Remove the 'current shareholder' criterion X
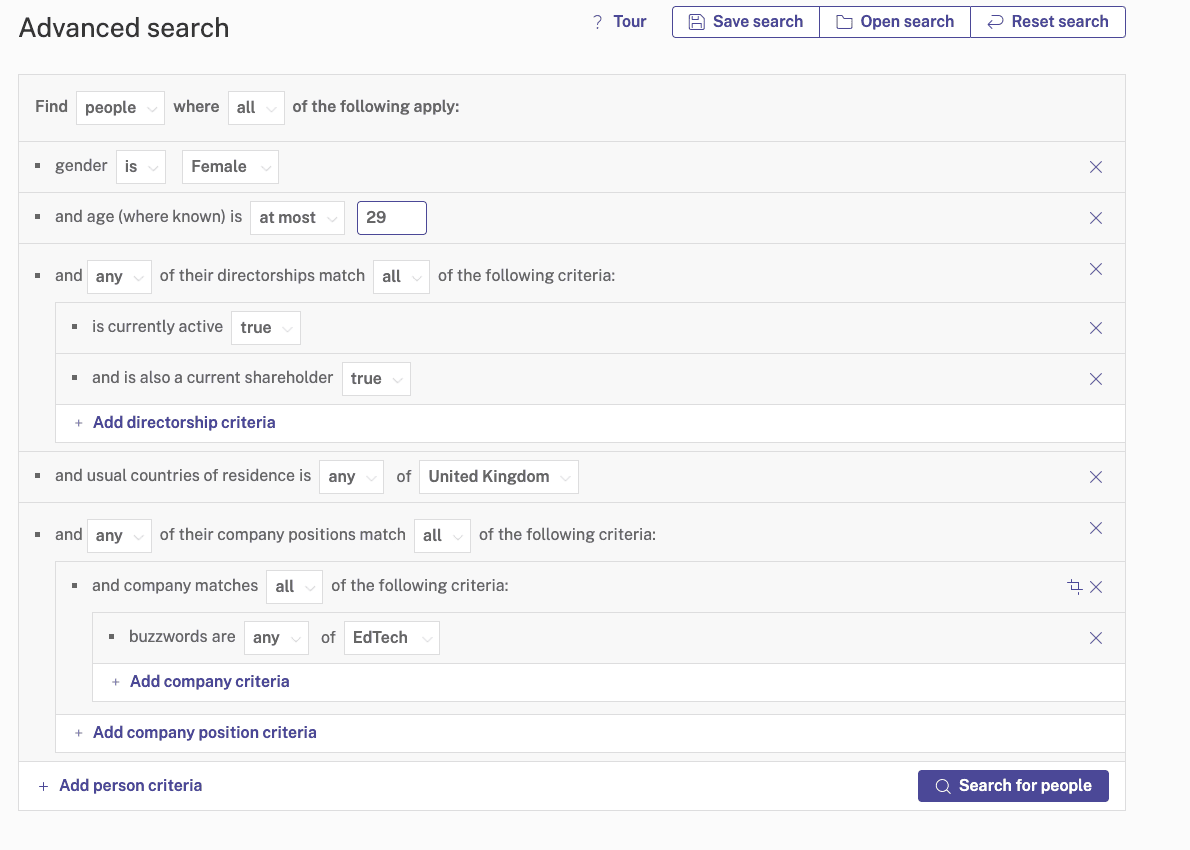The image size is (1190, 850). 1095,379
